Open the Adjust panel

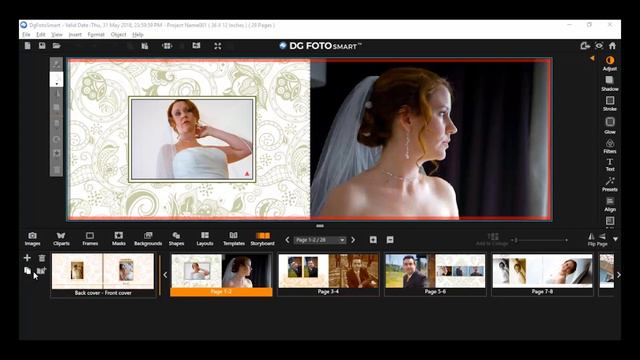coord(610,64)
